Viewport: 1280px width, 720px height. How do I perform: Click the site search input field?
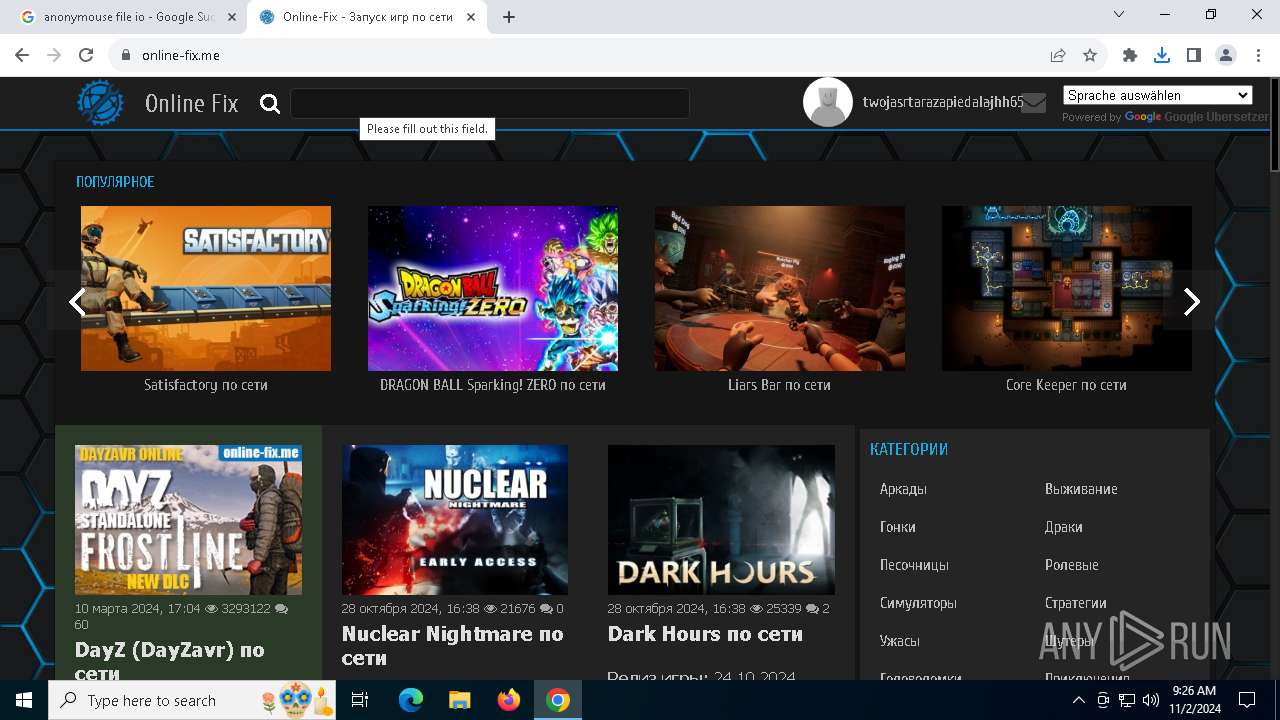pos(490,103)
